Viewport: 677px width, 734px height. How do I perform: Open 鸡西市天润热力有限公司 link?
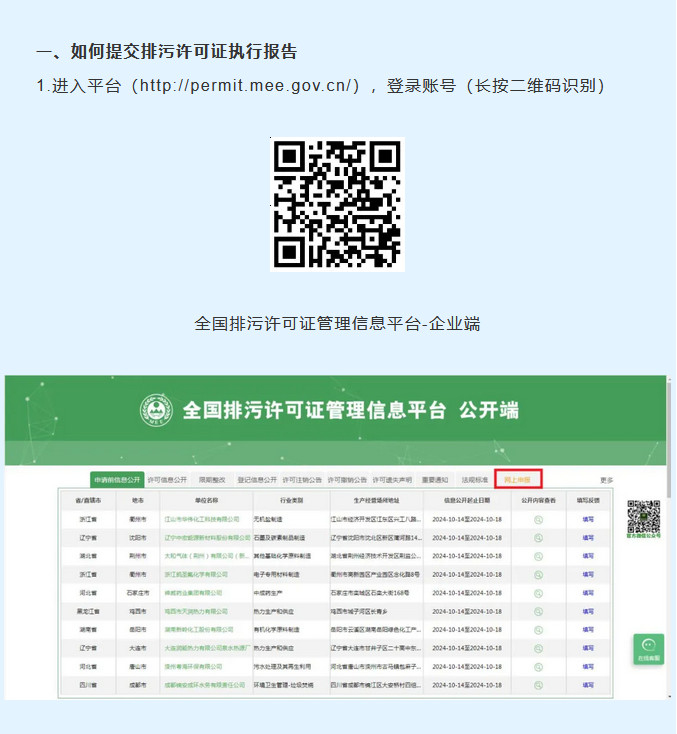pyautogui.click(x=196, y=611)
